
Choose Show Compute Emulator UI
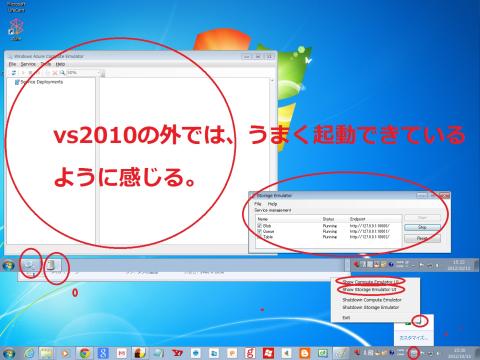pos(371,282)
